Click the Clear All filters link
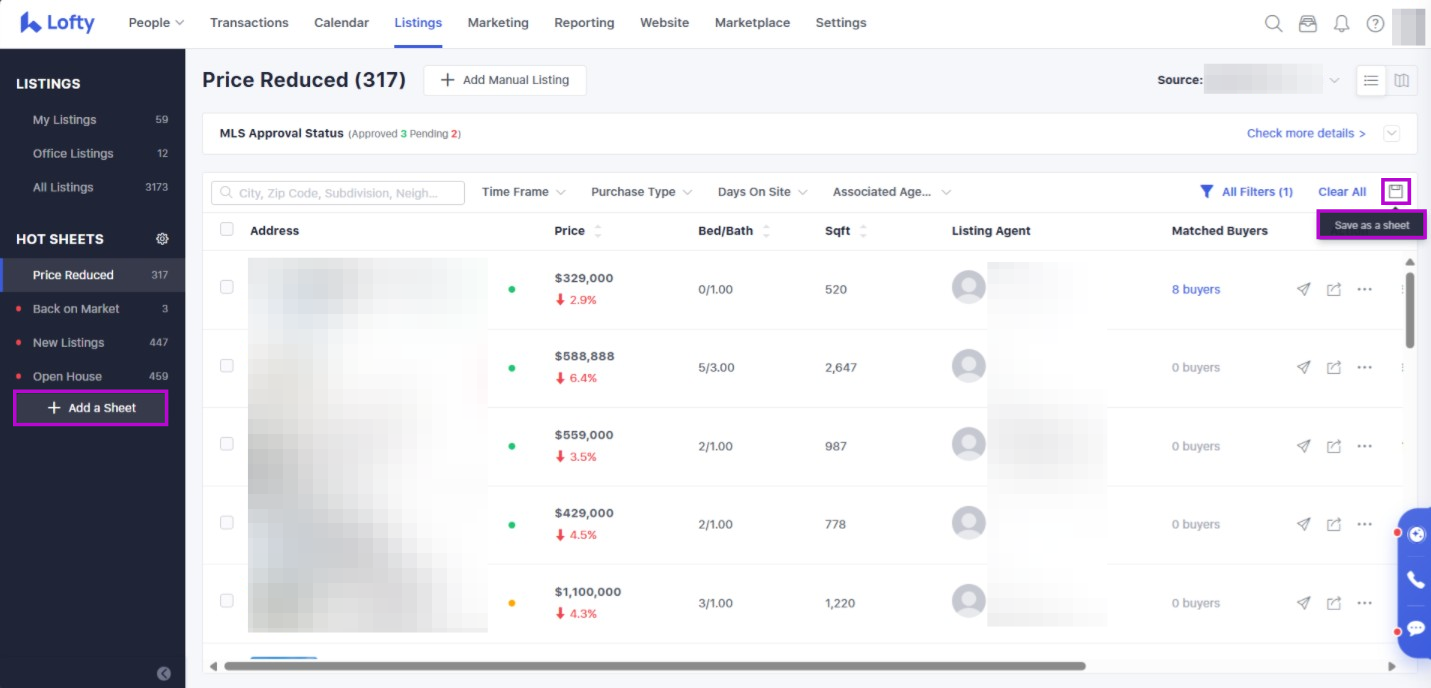The width and height of the screenshot is (1431, 688). (1341, 192)
